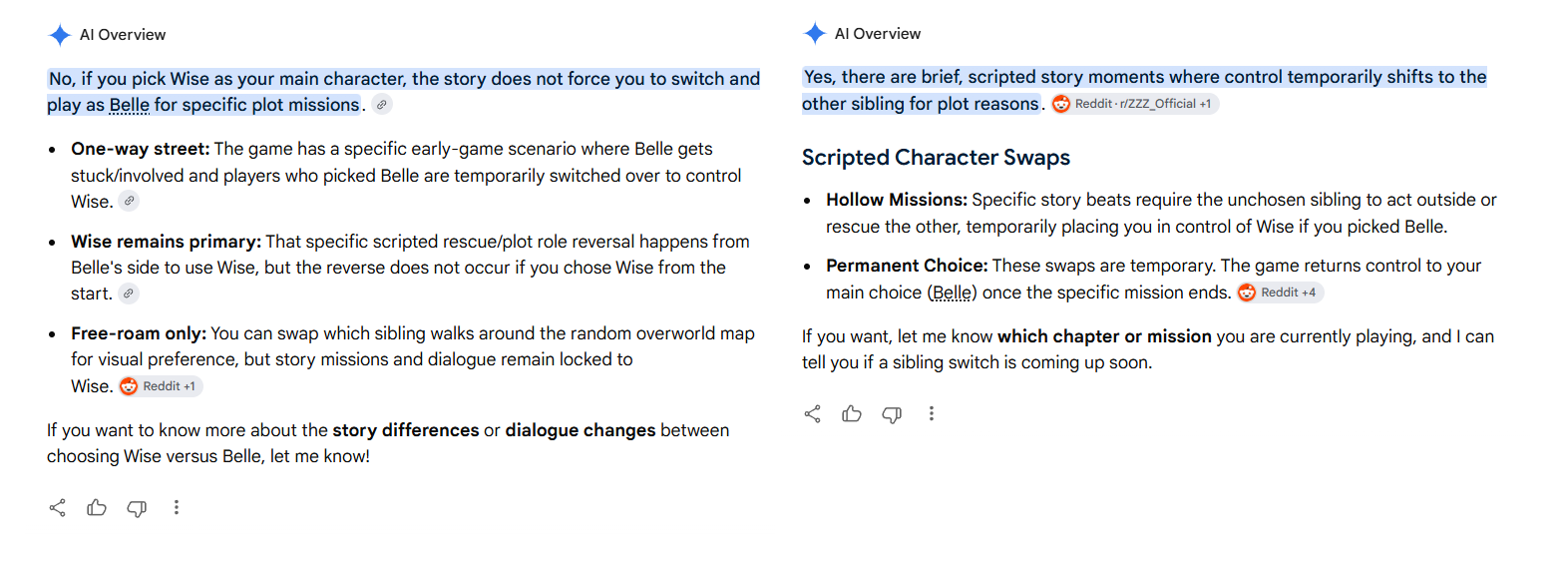Image resolution: width=1568 pixels, height=581 pixels.
Task: Click the right AI Overview sparkle icon
Action: click(815, 34)
